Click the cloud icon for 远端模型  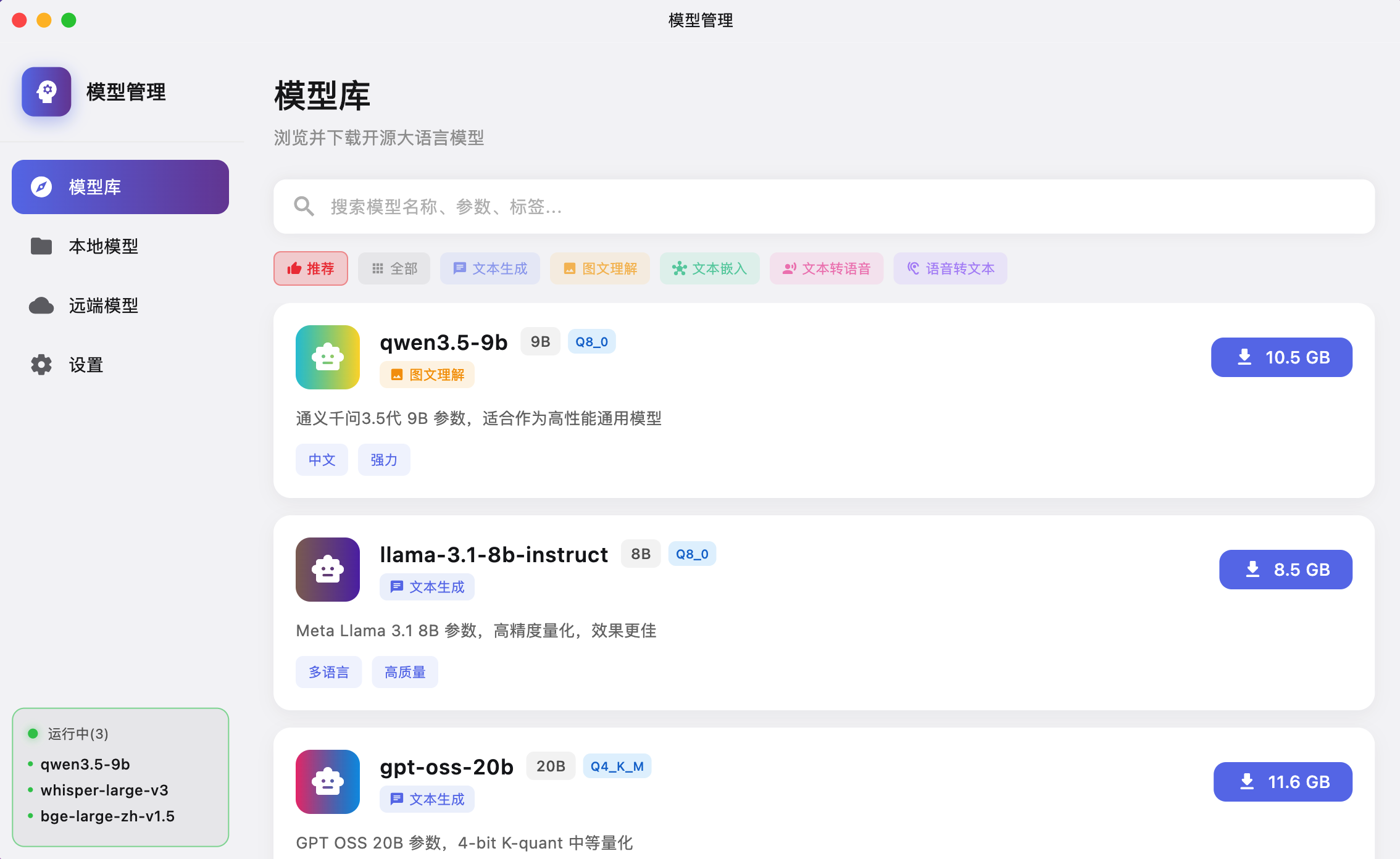[41, 305]
